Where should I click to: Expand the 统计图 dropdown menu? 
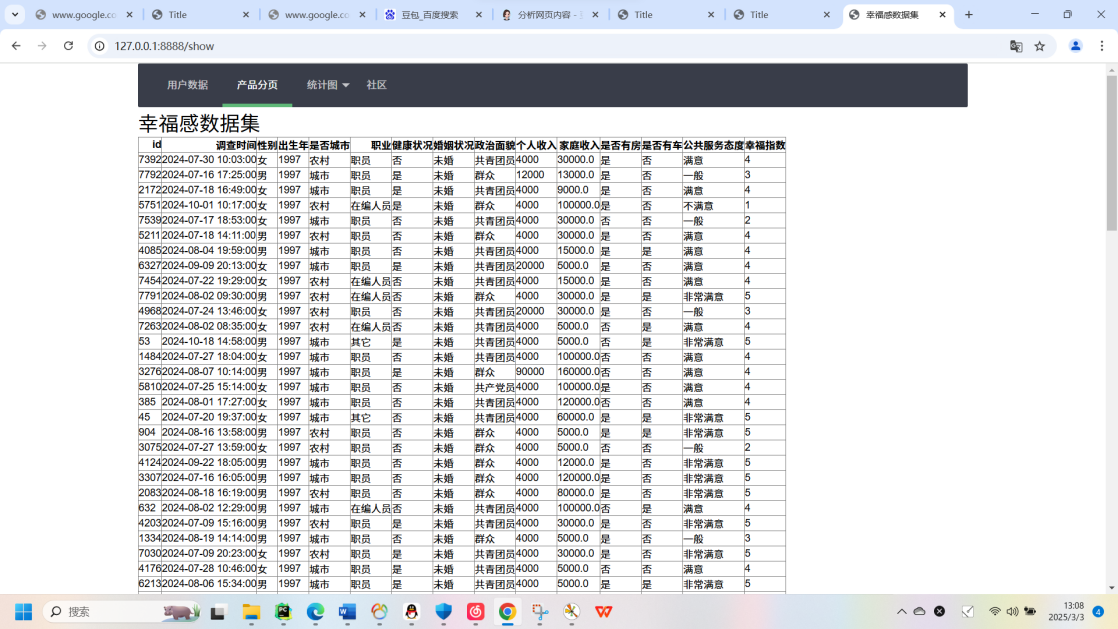pyautogui.click(x=328, y=85)
